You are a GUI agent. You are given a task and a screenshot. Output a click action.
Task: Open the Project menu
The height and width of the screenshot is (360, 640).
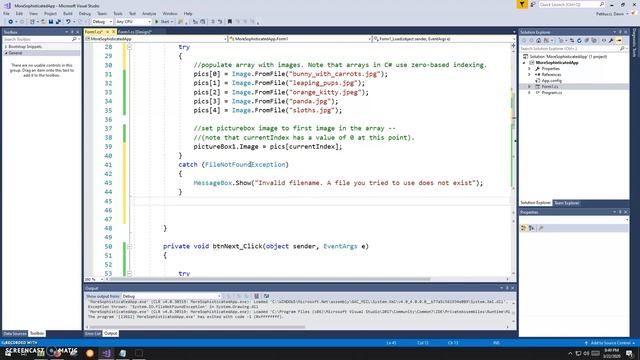click(x=50, y=13)
